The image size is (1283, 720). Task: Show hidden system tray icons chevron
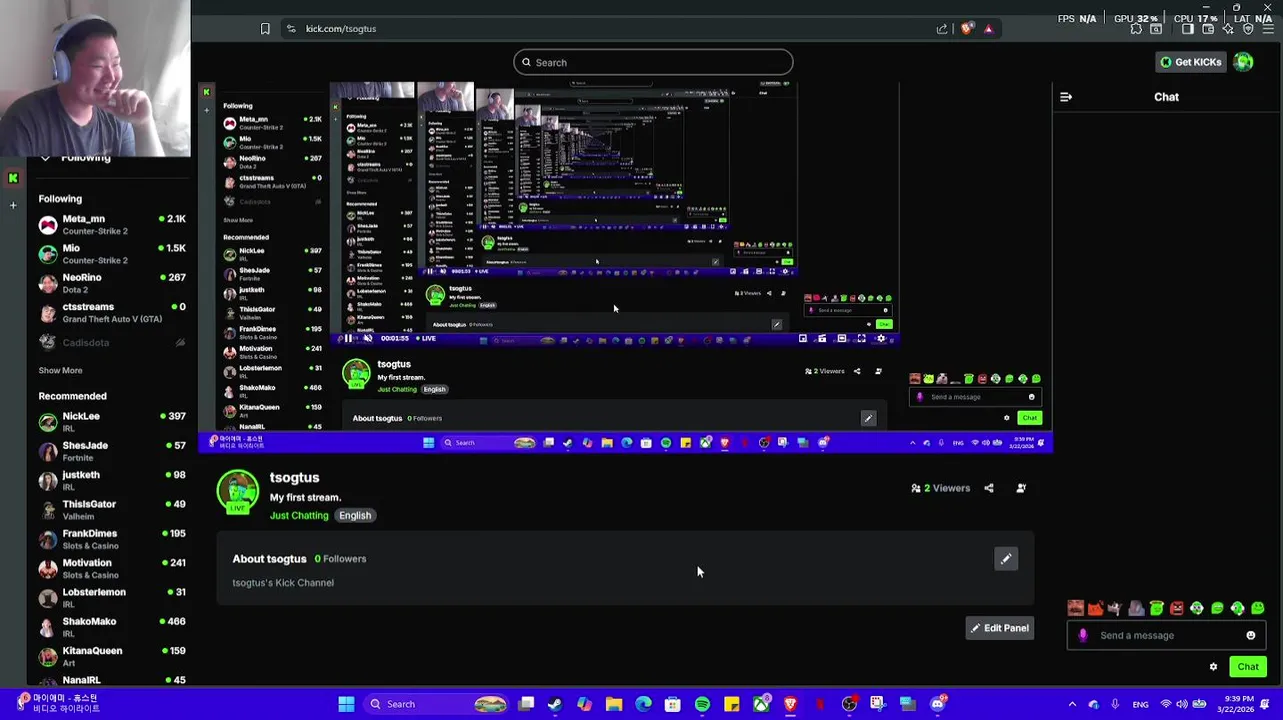[1072, 704]
